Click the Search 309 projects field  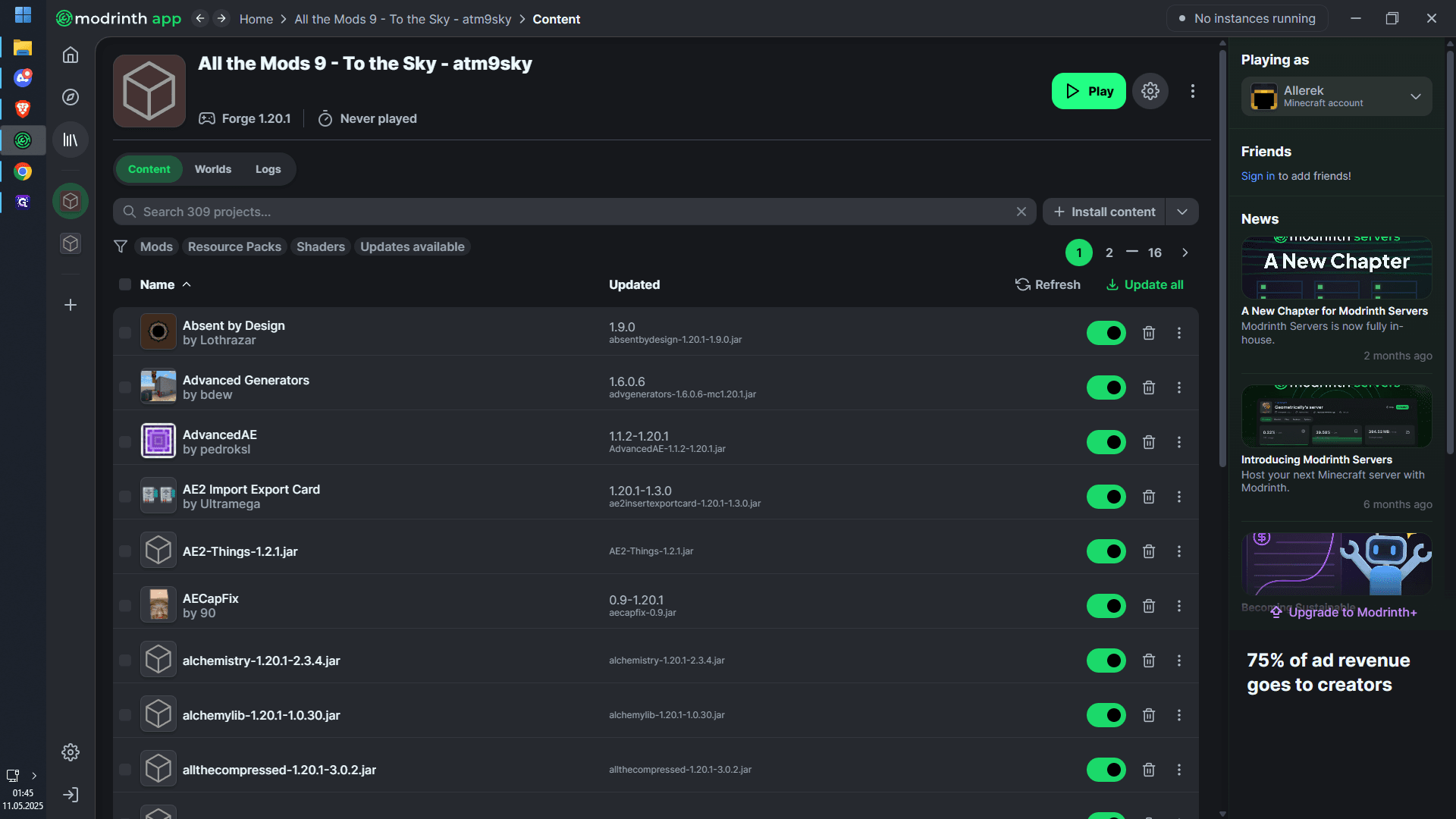[x=564, y=212]
